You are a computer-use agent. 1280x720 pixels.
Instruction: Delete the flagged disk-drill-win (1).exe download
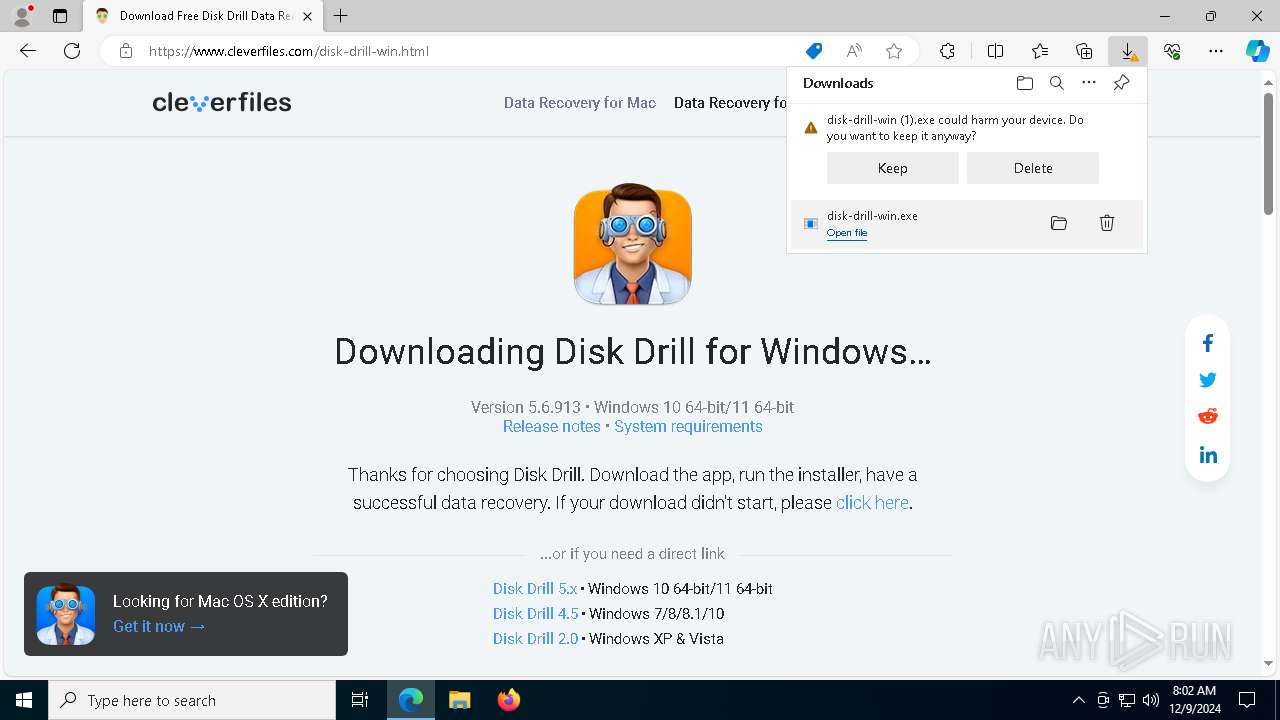pyautogui.click(x=1032, y=168)
